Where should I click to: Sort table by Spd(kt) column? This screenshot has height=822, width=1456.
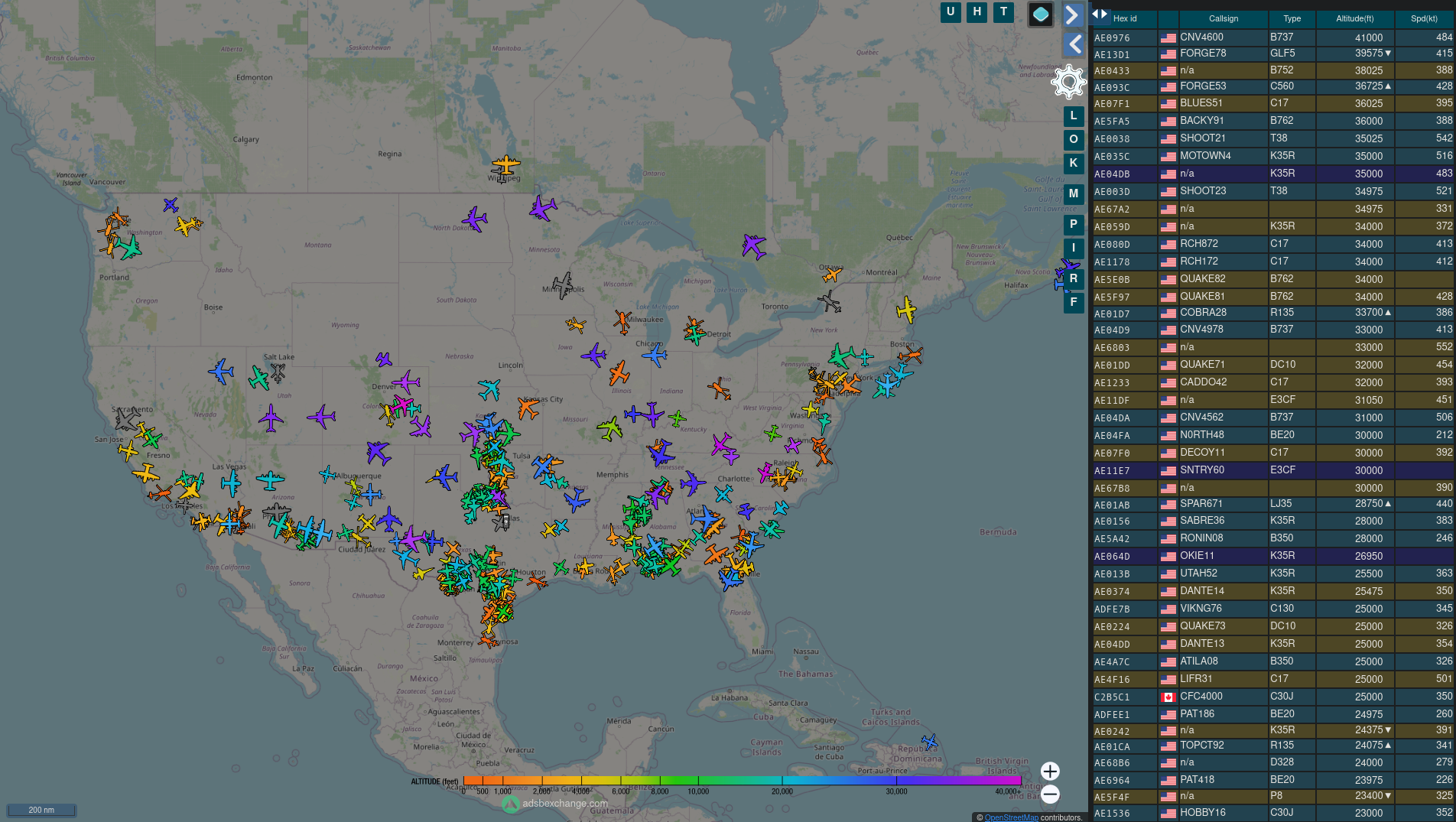click(x=1424, y=18)
